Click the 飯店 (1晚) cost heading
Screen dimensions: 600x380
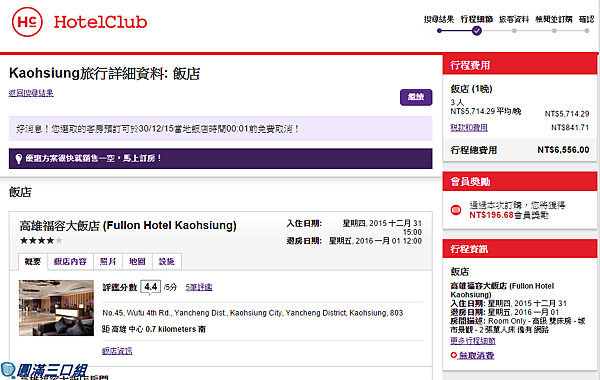[x=471, y=89]
